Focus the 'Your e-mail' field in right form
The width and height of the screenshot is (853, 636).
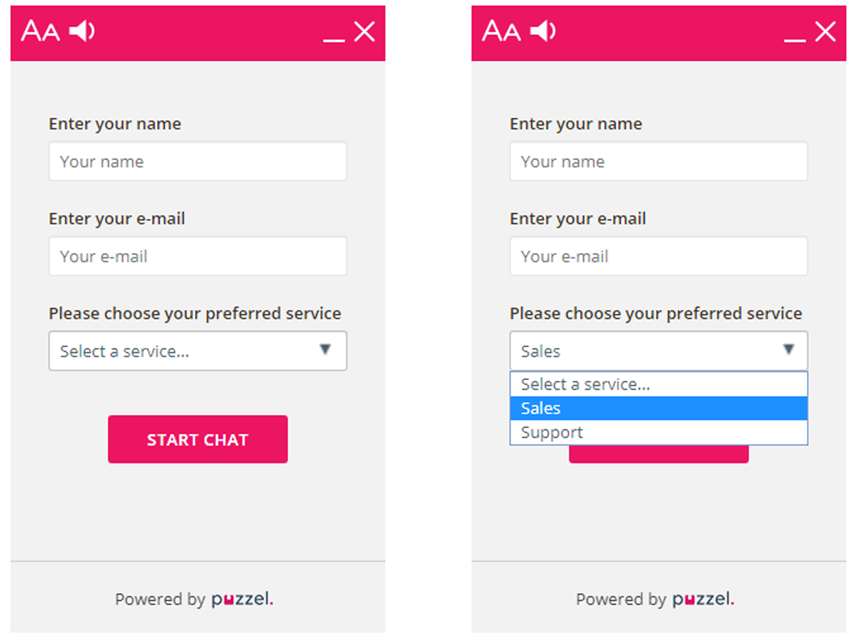point(658,256)
